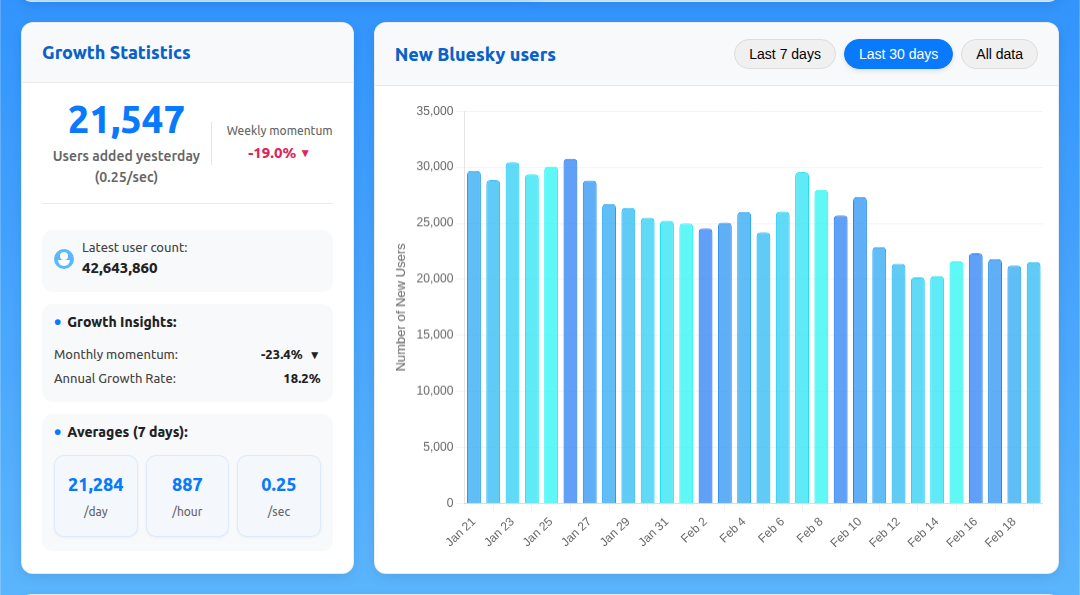Click the black down triangle beside -23.4%

pos(314,355)
